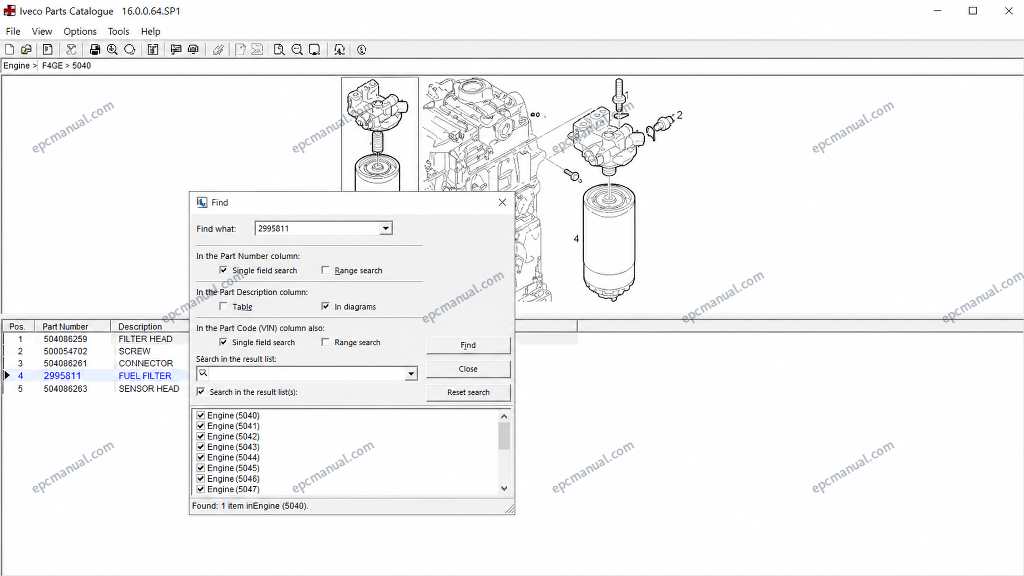This screenshot has height=576, width=1024.
Task: Click the New blank document toolbar icon
Action: coord(10,50)
